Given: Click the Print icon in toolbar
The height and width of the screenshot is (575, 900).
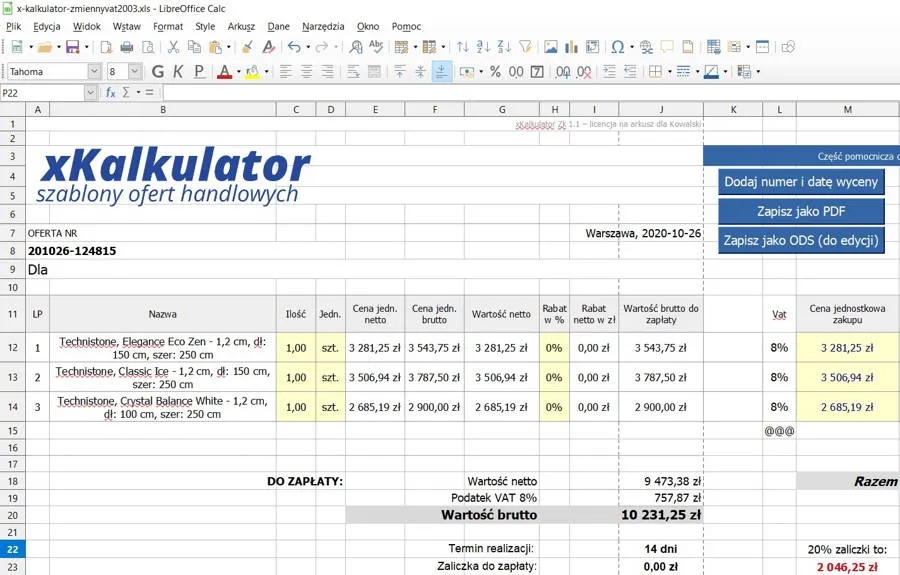Looking at the screenshot, I should click(128, 47).
